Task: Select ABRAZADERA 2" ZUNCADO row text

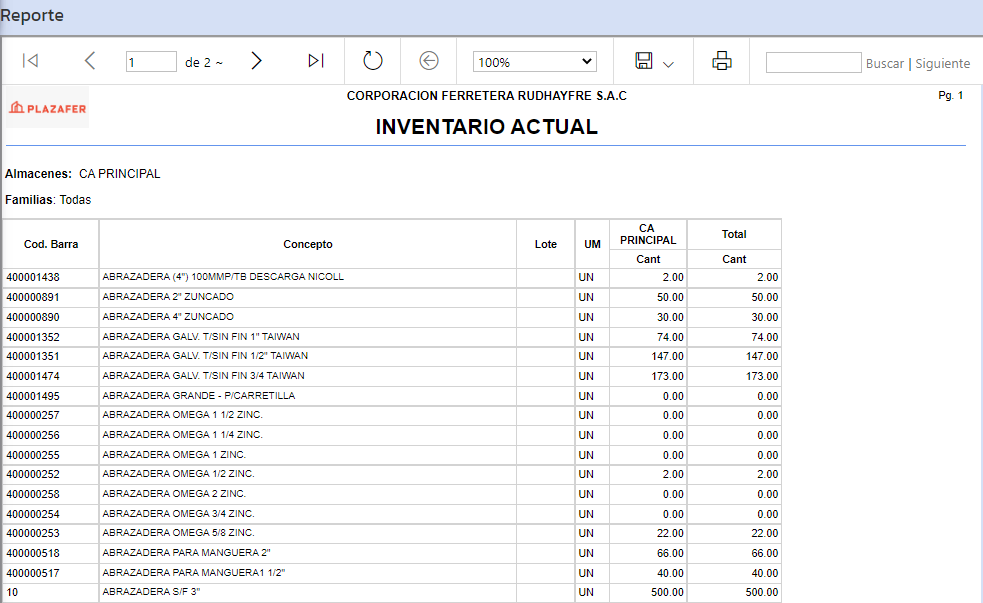Action: [168, 296]
